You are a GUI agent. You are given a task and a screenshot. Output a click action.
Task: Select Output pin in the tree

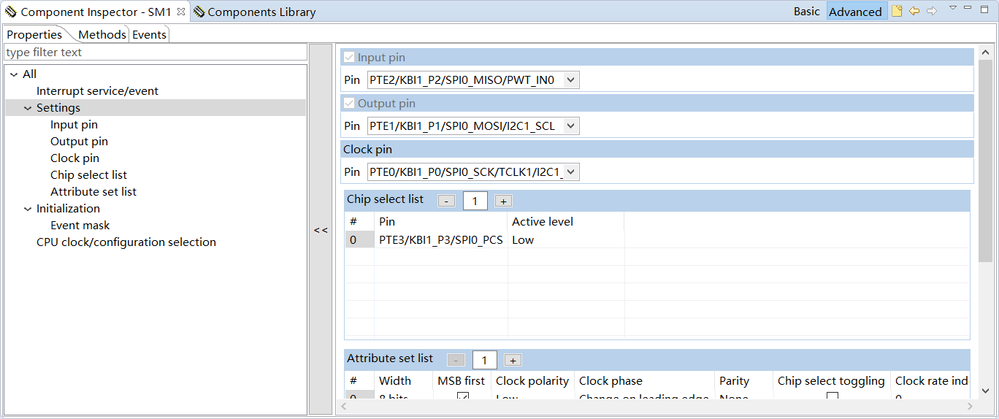tap(79, 141)
